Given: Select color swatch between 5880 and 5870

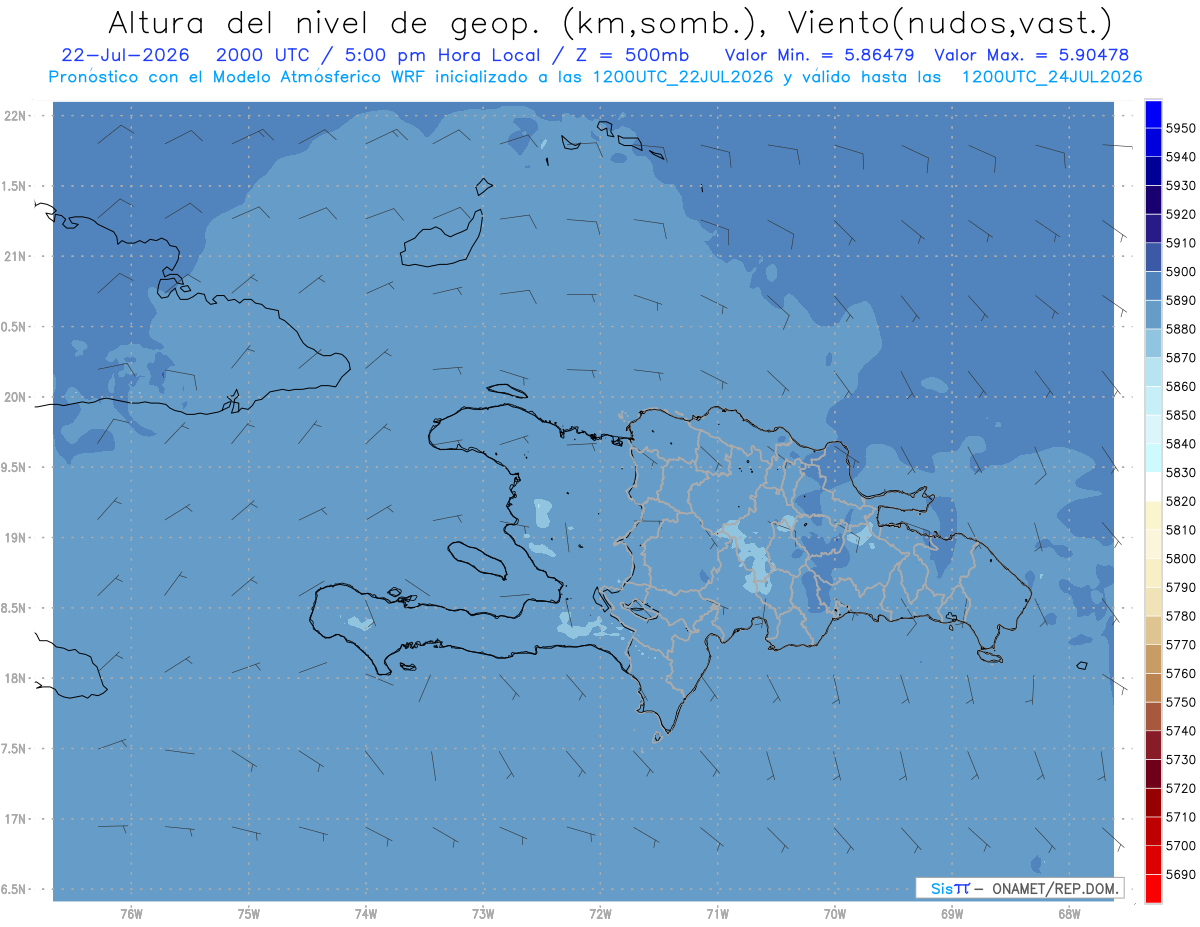Looking at the screenshot, I should (x=1153, y=343).
